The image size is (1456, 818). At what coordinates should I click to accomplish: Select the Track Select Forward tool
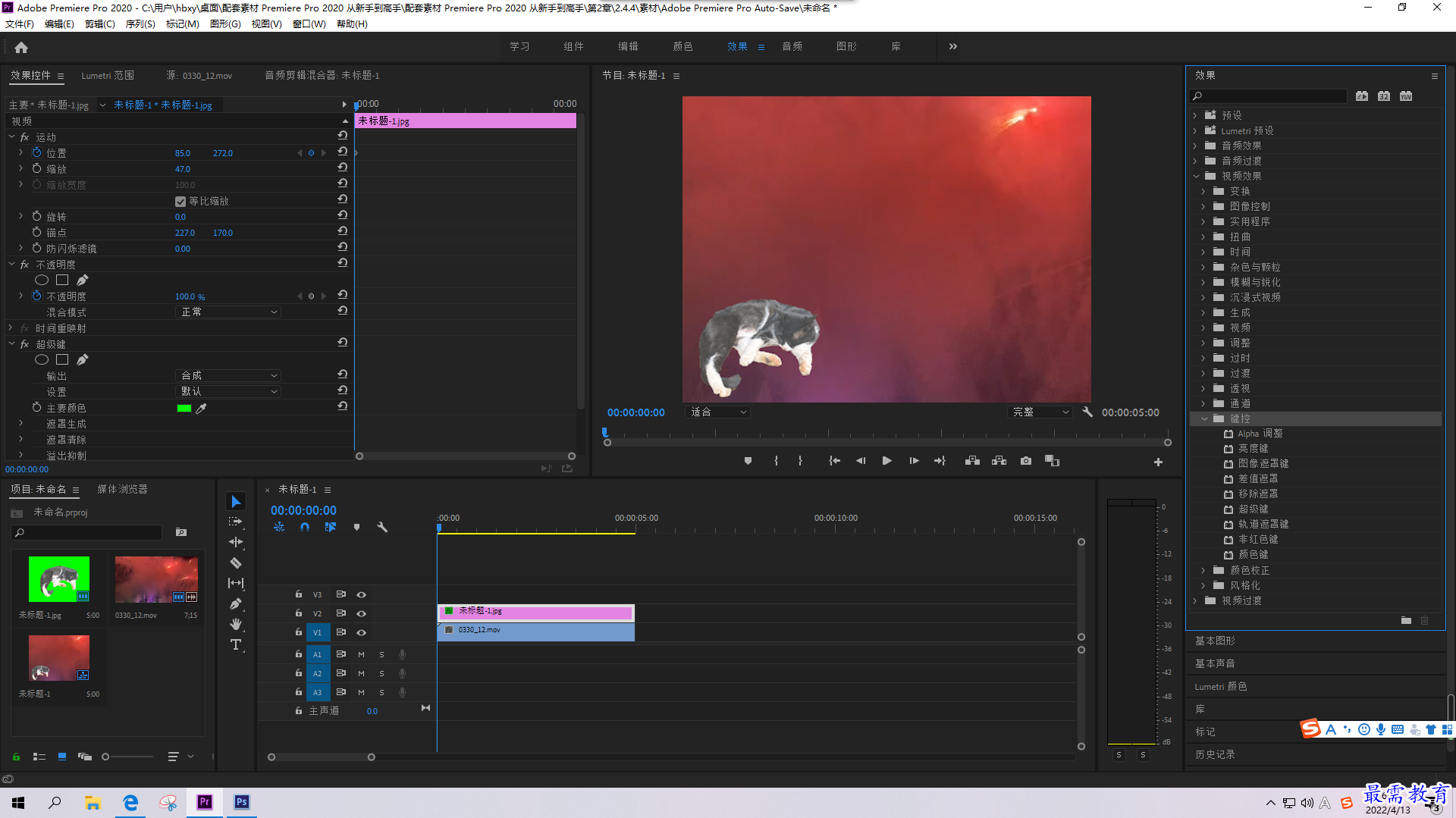coord(236,522)
